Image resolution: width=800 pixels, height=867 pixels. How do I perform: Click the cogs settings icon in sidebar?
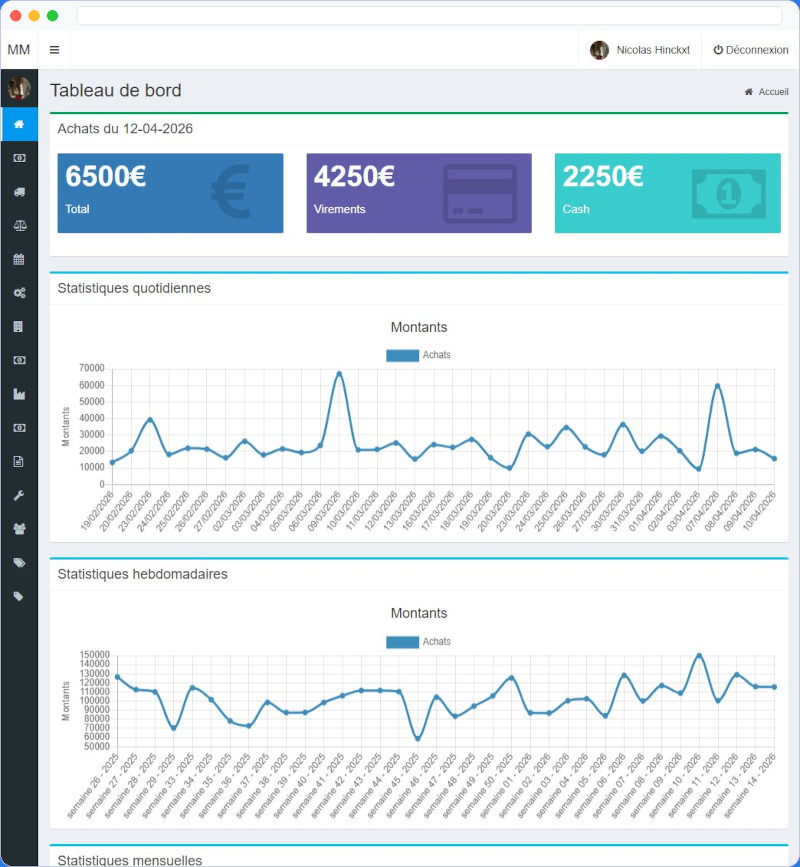point(20,293)
